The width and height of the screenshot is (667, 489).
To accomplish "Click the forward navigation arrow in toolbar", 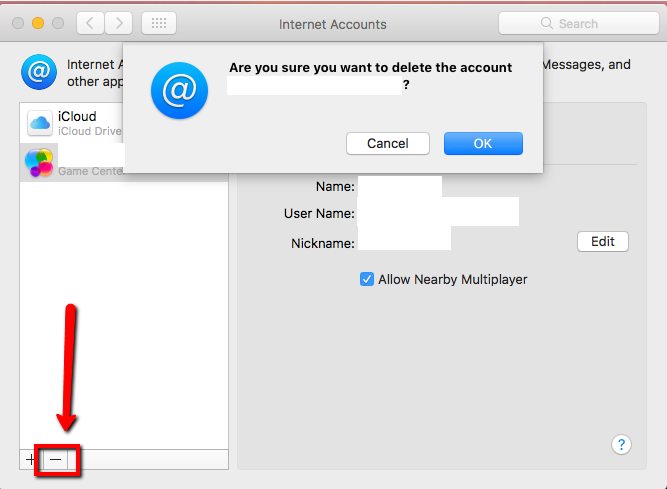I will coord(118,23).
